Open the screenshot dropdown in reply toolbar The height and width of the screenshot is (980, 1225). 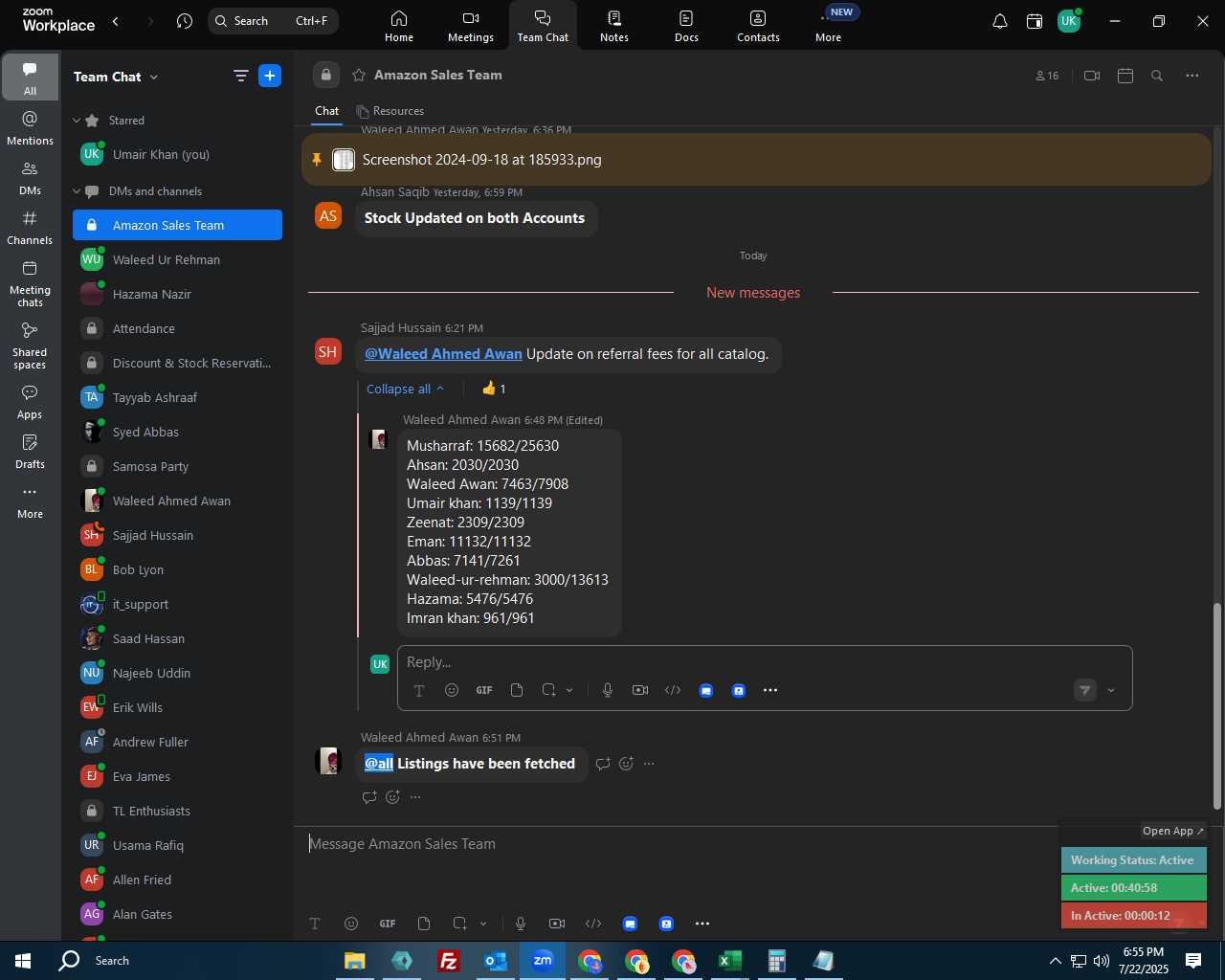coord(569,690)
